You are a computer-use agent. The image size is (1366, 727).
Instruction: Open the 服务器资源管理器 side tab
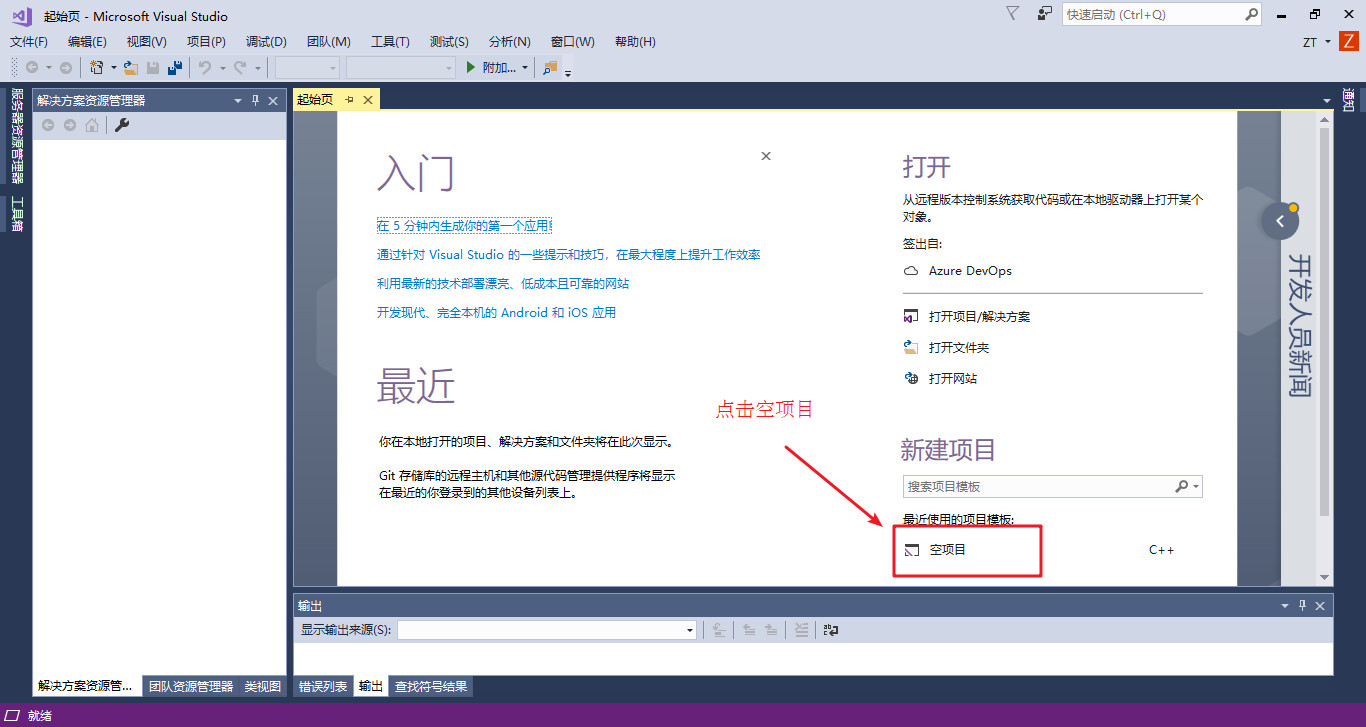[x=16, y=137]
